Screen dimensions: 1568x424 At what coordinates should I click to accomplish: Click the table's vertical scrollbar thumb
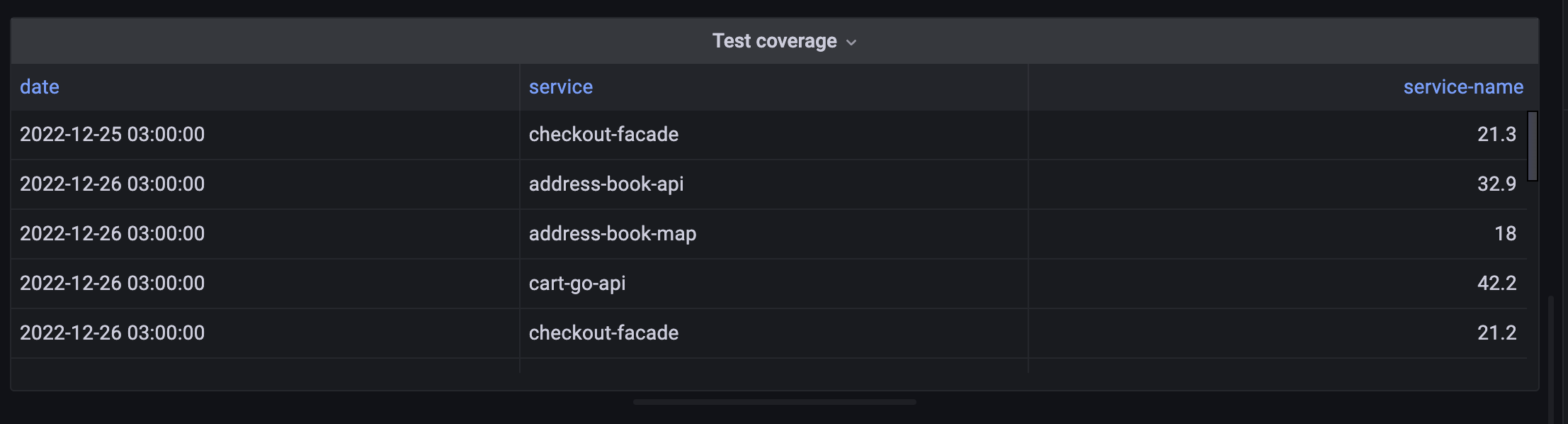click(1532, 145)
